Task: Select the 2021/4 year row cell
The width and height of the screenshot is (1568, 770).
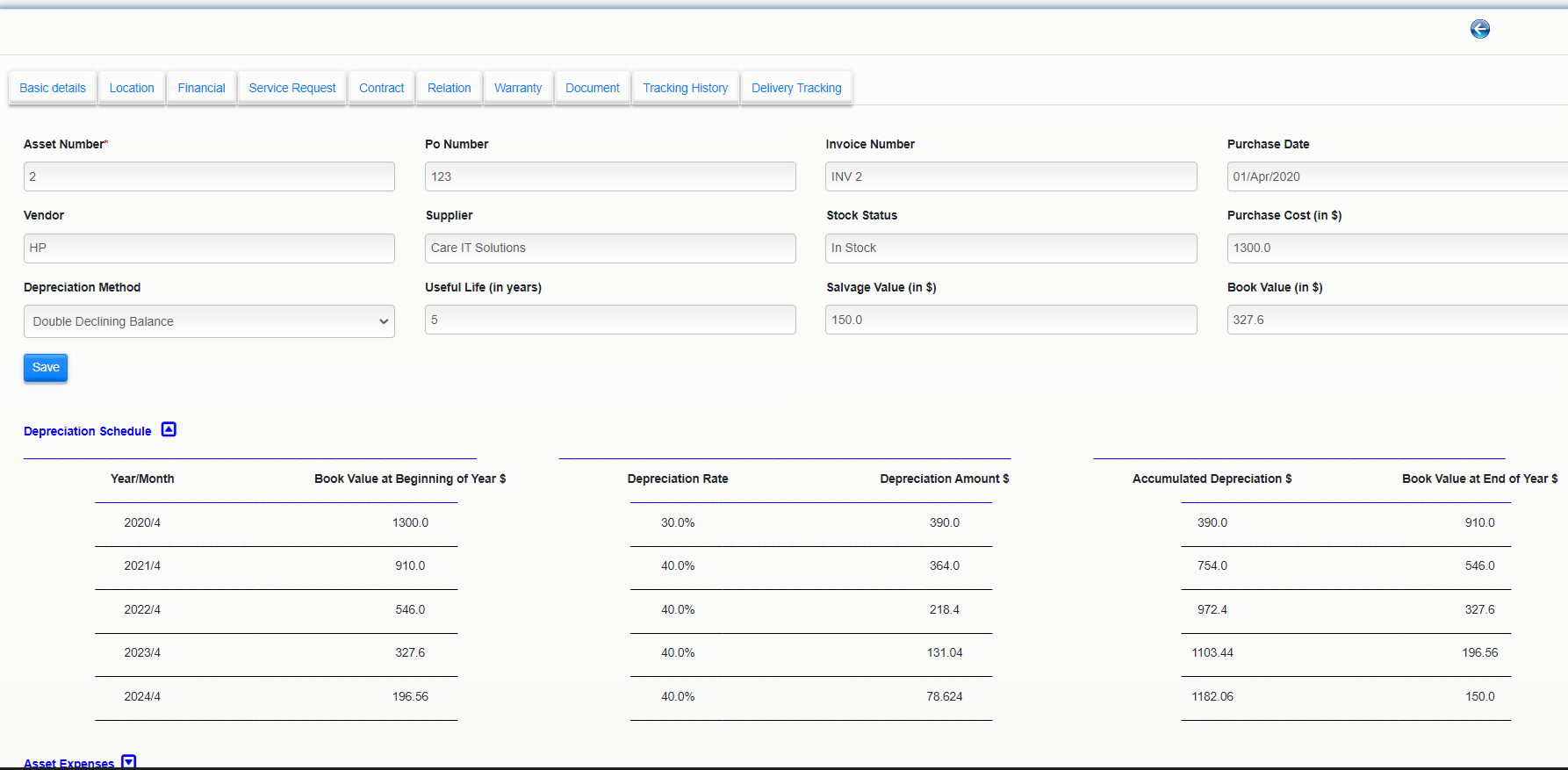Action: [x=142, y=565]
